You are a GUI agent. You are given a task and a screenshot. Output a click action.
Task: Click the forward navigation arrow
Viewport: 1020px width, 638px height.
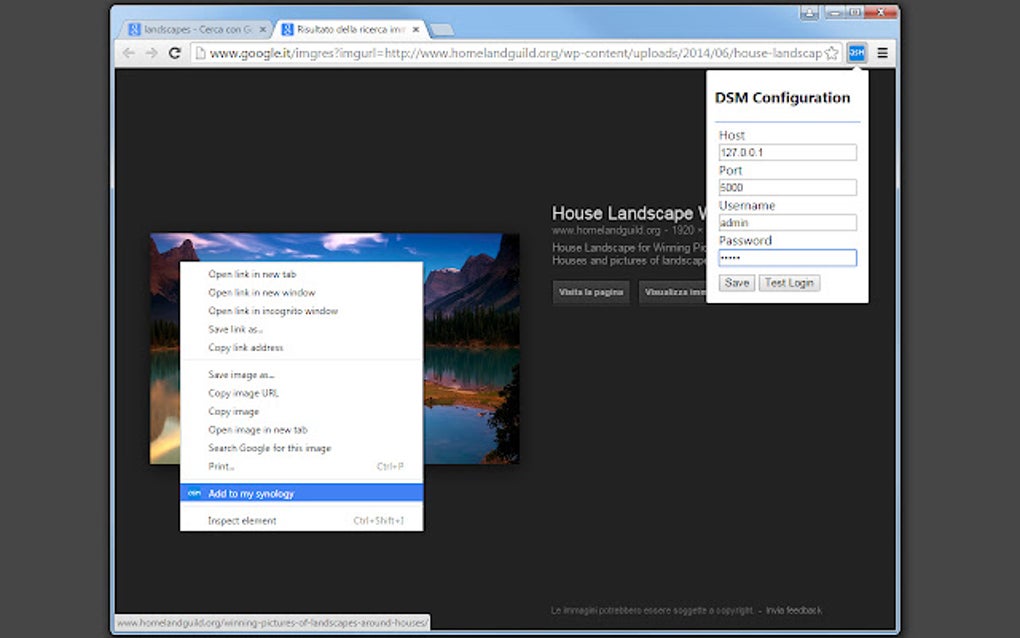151,52
